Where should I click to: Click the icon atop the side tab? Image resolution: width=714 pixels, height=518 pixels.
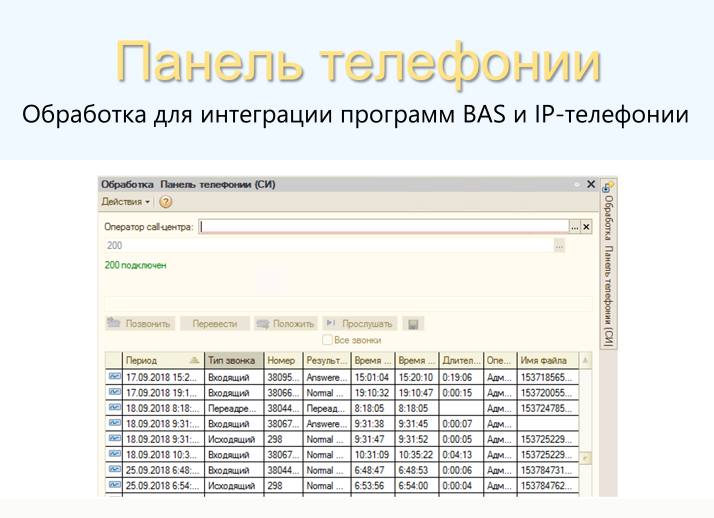[608, 187]
